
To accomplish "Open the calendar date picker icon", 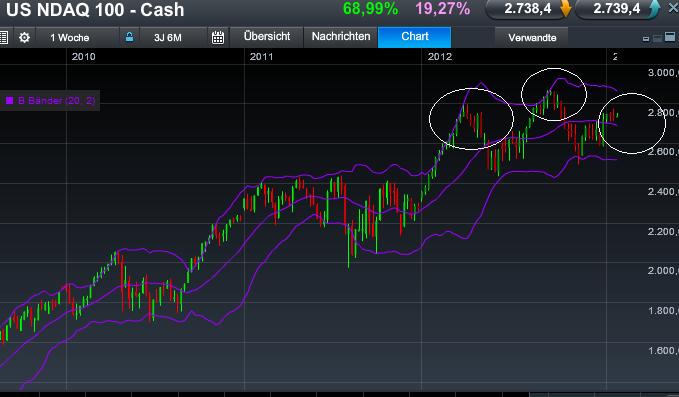I will (218, 38).
